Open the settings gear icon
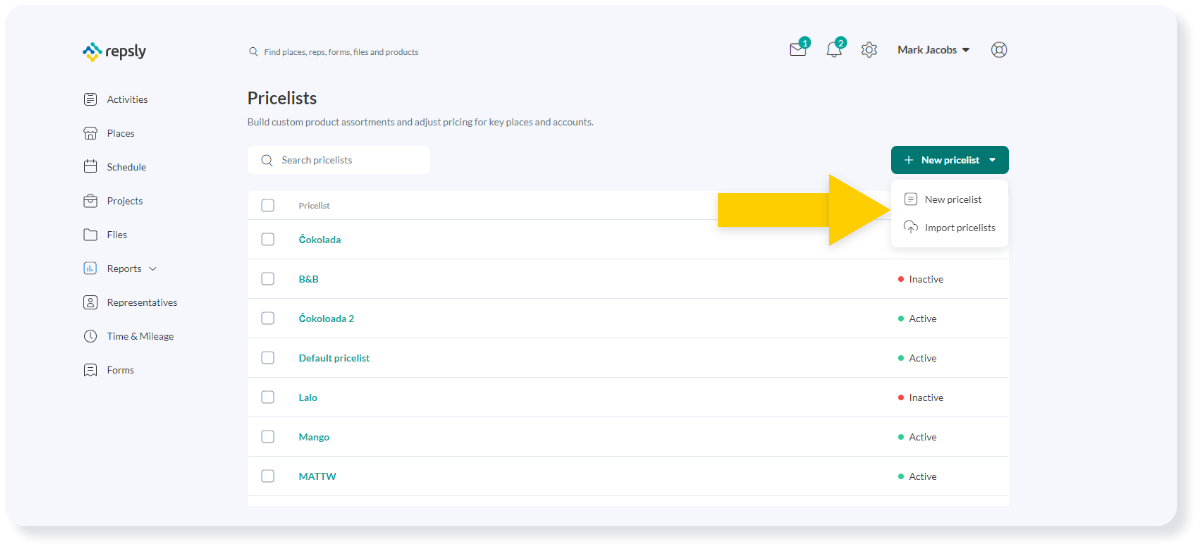Image resolution: width=1202 pixels, height=551 pixels. pyautogui.click(x=869, y=50)
